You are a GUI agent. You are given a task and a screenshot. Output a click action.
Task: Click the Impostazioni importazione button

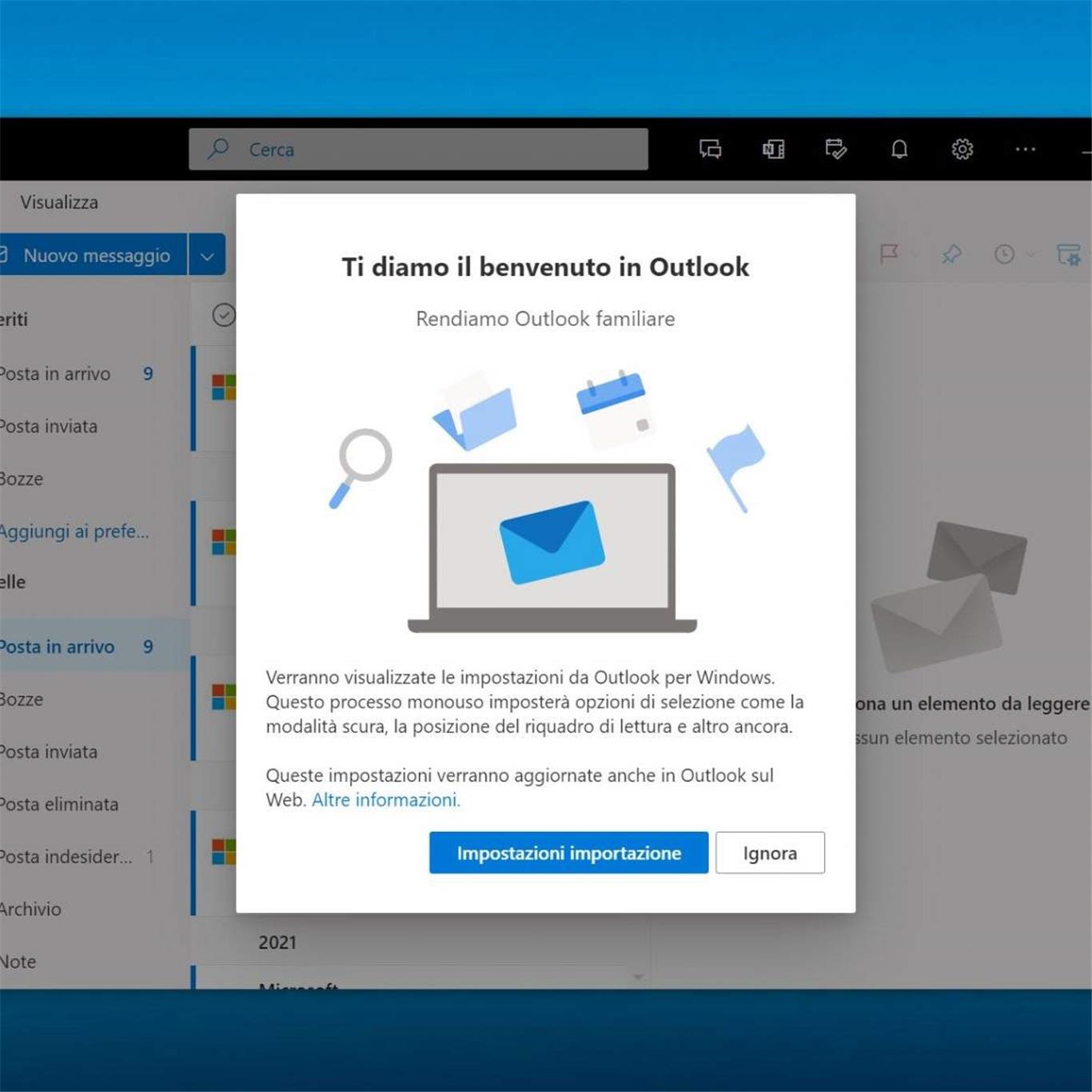(568, 853)
